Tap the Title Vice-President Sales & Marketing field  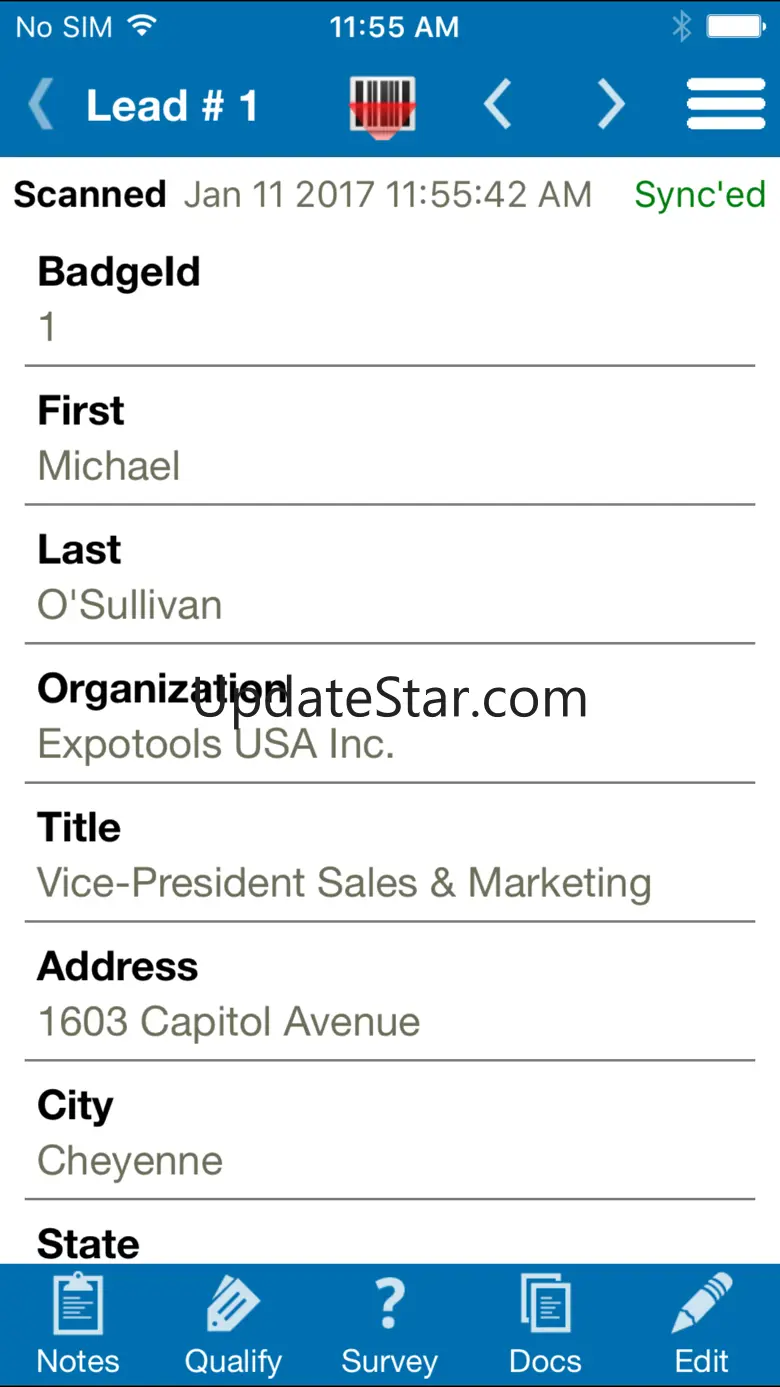(344, 883)
